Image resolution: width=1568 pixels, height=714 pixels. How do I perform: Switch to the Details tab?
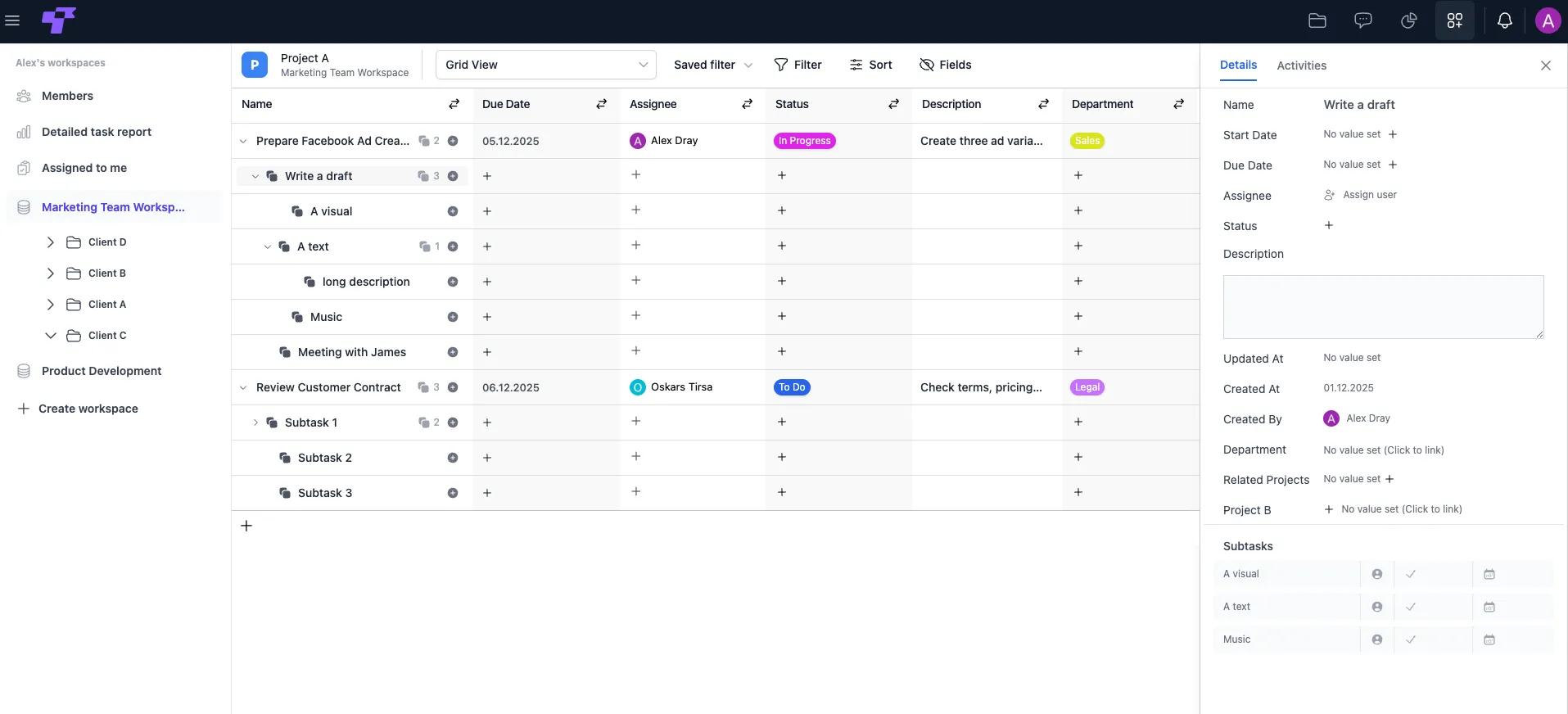coord(1238,65)
